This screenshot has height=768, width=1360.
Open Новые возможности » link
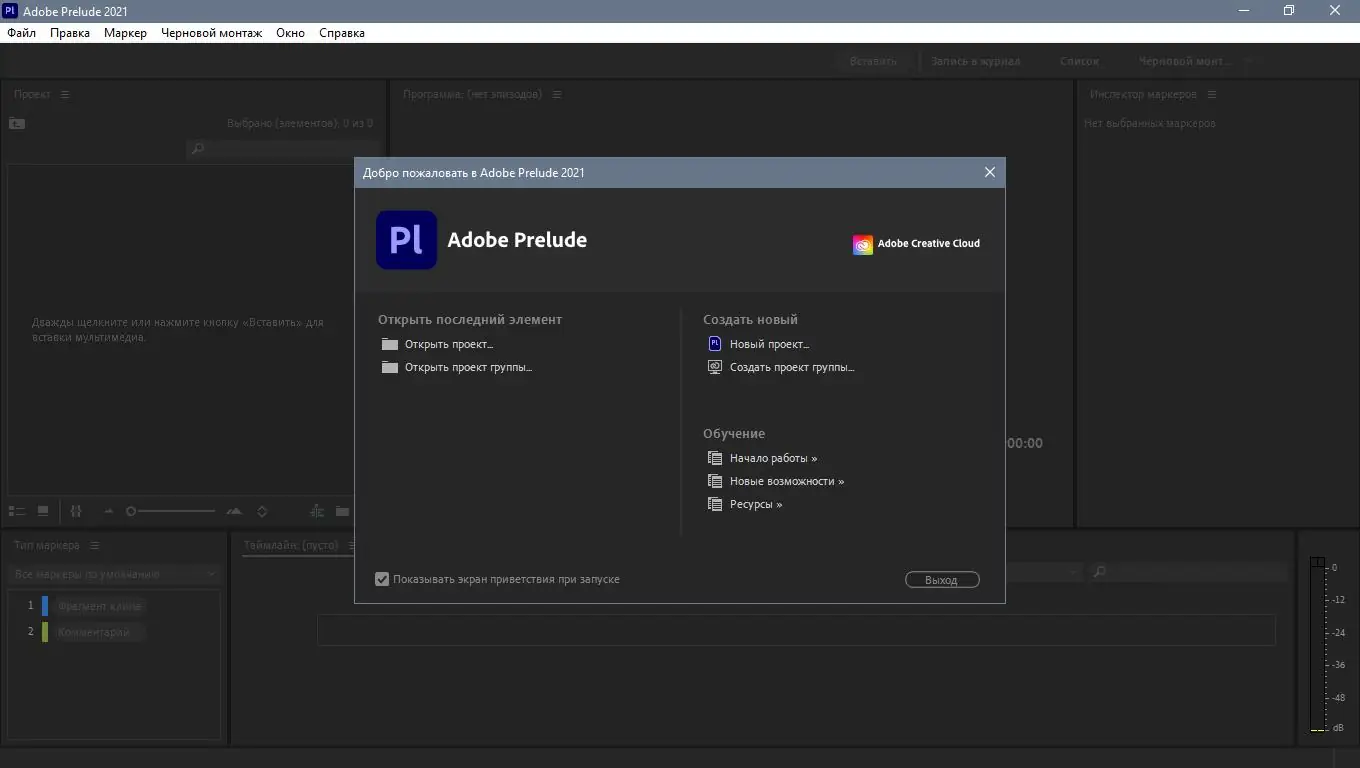[787, 481]
